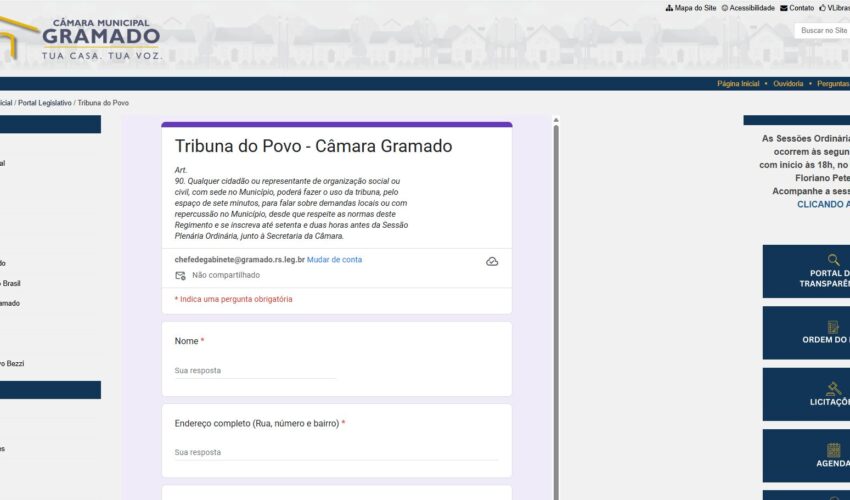Screen dimensions: 850x500
Task: Open the Ordem do Dia tile
Action: (x=808, y=332)
